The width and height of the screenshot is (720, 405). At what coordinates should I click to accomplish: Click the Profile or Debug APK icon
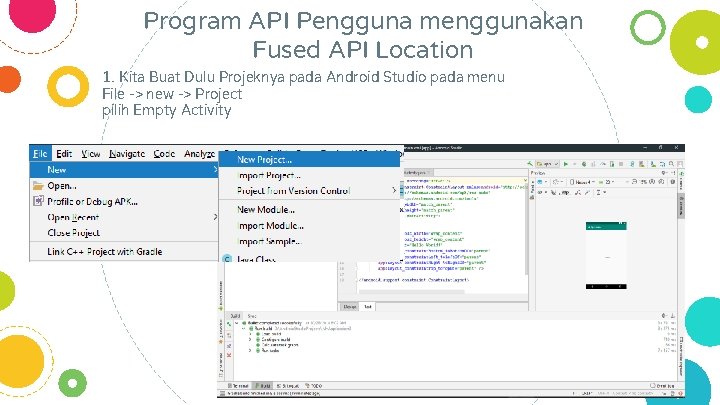38,201
